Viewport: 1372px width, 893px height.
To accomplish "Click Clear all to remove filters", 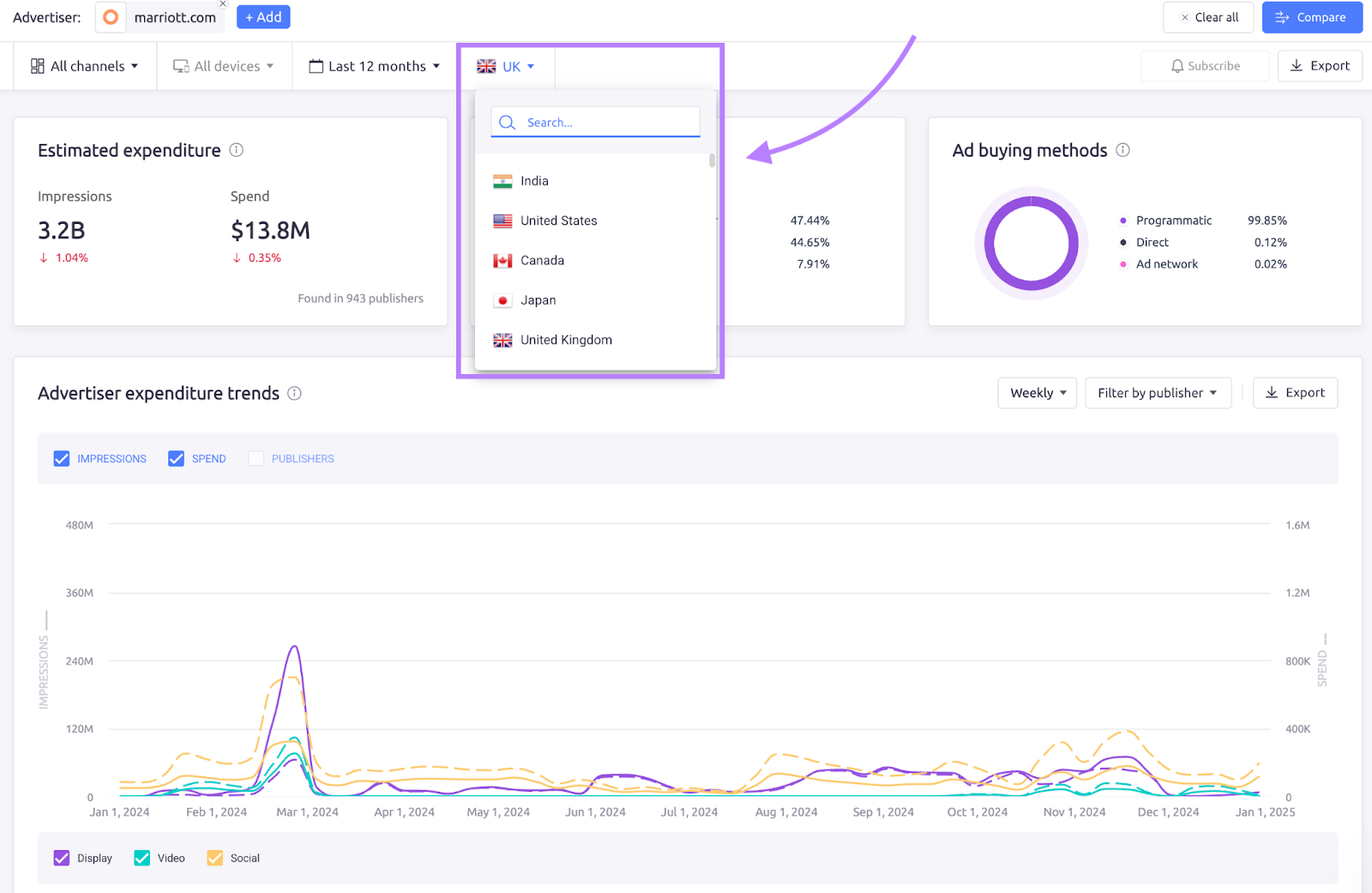I will coord(1208,17).
